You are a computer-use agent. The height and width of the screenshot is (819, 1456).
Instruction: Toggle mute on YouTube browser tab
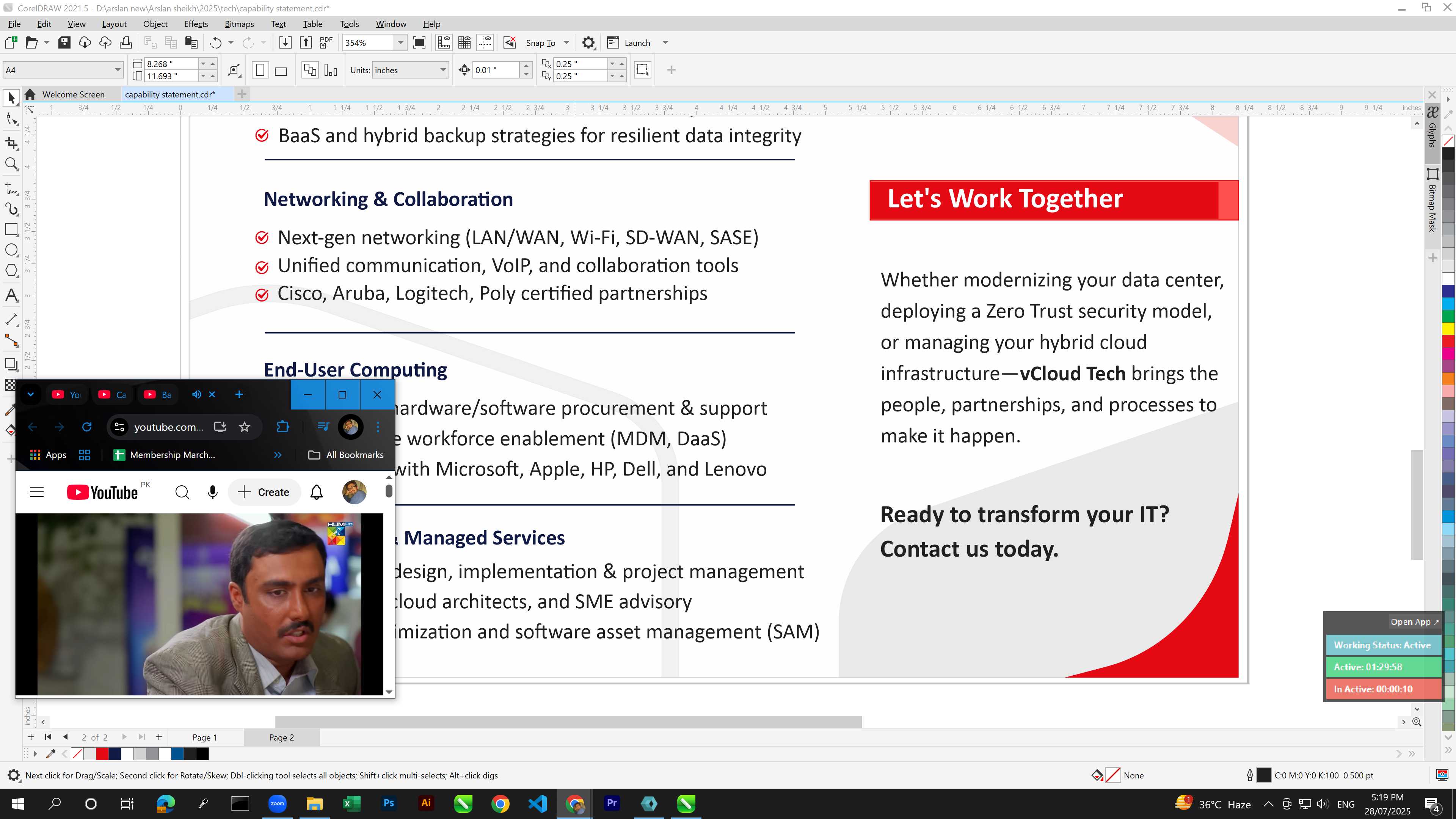click(197, 394)
